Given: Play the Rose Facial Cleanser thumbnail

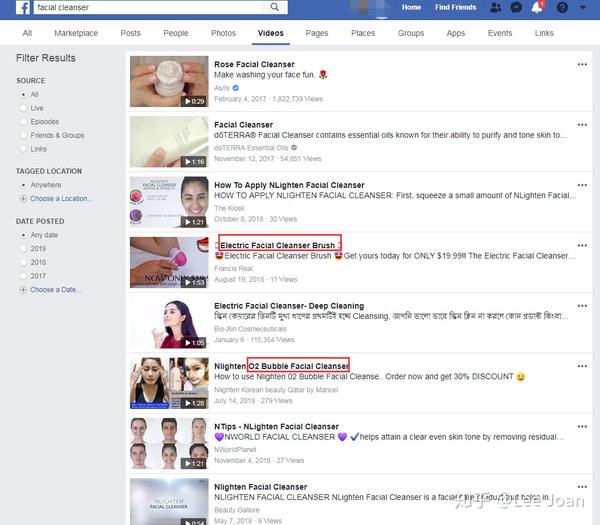Looking at the screenshot, I should 169,81.
